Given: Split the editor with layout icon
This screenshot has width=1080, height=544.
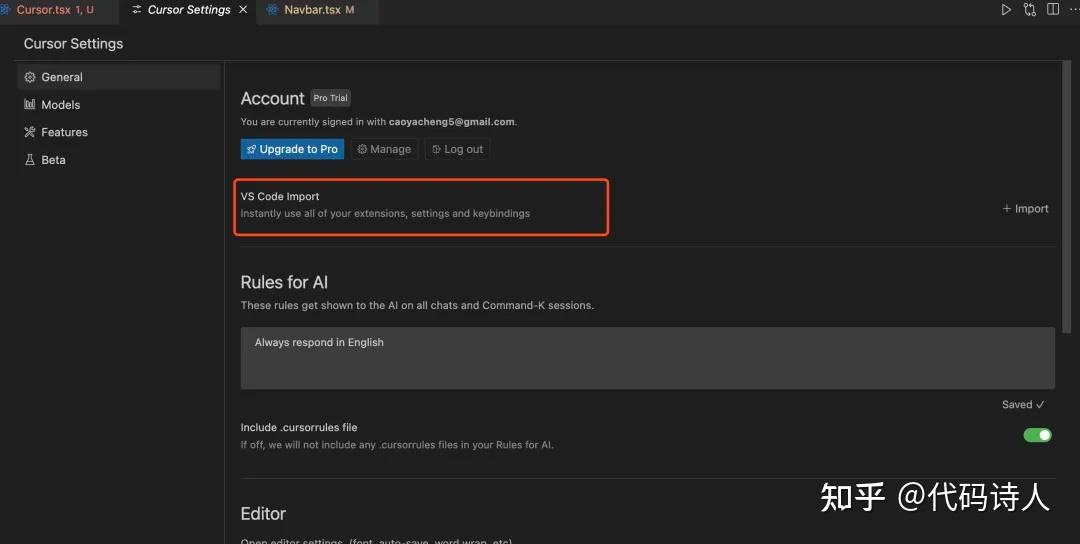Looking at the screenshot, I should (1053, 10).
